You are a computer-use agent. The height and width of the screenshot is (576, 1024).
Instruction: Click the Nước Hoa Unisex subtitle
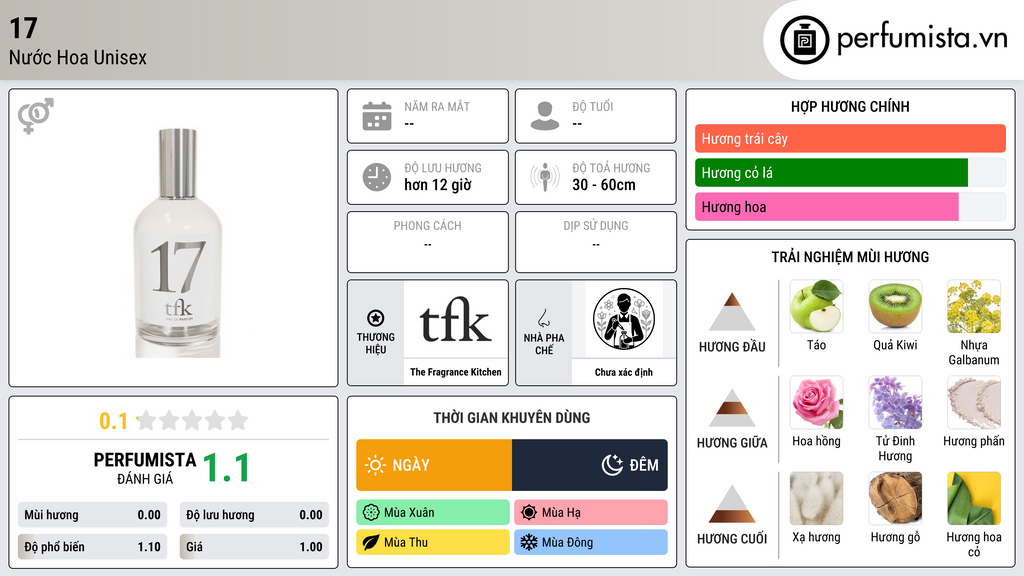coord(78,57)
